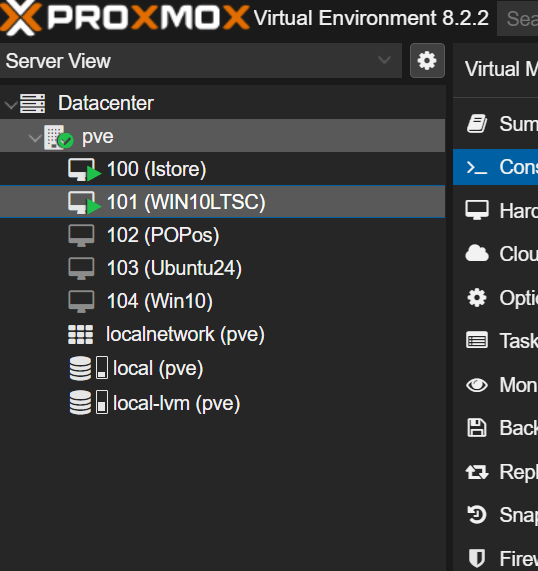Open the Server View dropdown
This screenshot has height=571, width=538.
tap(201, 60)
